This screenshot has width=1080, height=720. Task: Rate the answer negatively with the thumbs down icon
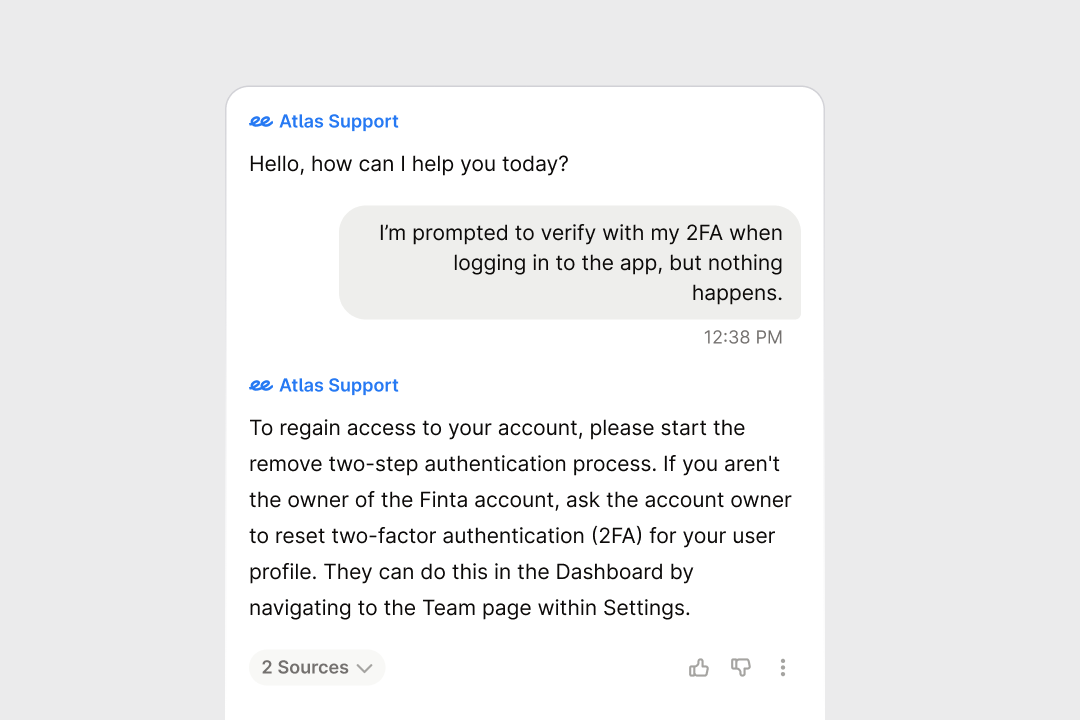click(x=740, y=667)
